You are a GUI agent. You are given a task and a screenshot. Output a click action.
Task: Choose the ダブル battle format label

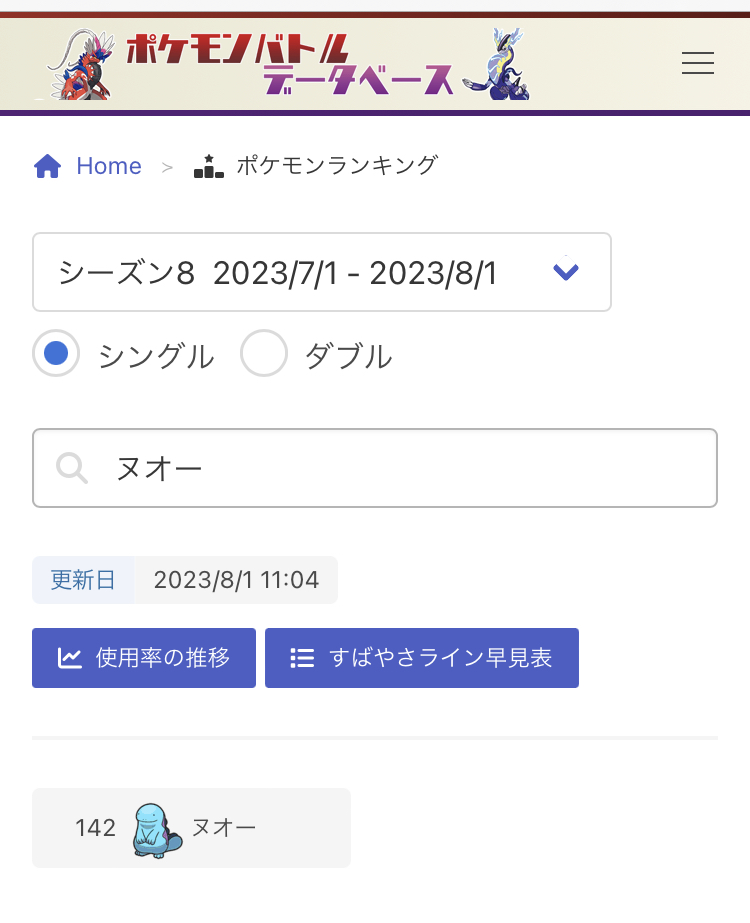(x=348, y=356)
